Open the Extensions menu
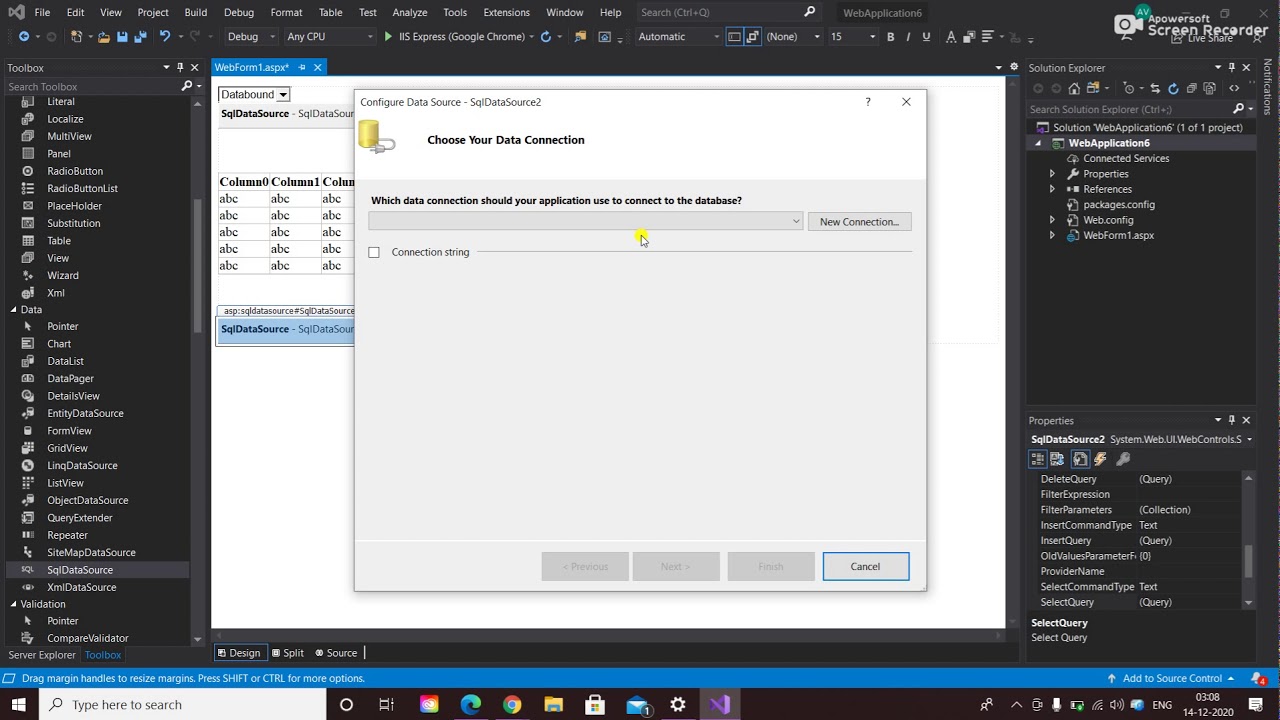1280x720 pixels. click(x=506, y=12)
